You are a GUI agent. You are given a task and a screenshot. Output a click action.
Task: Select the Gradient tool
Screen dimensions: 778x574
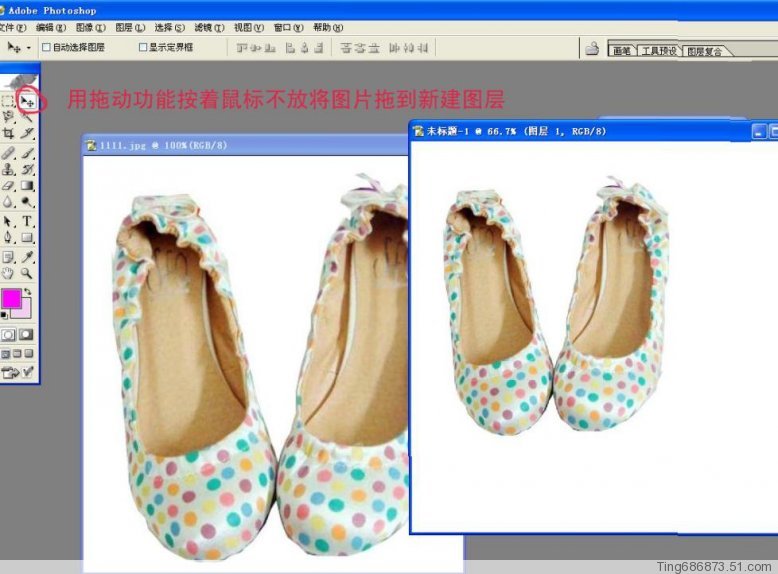27,186
